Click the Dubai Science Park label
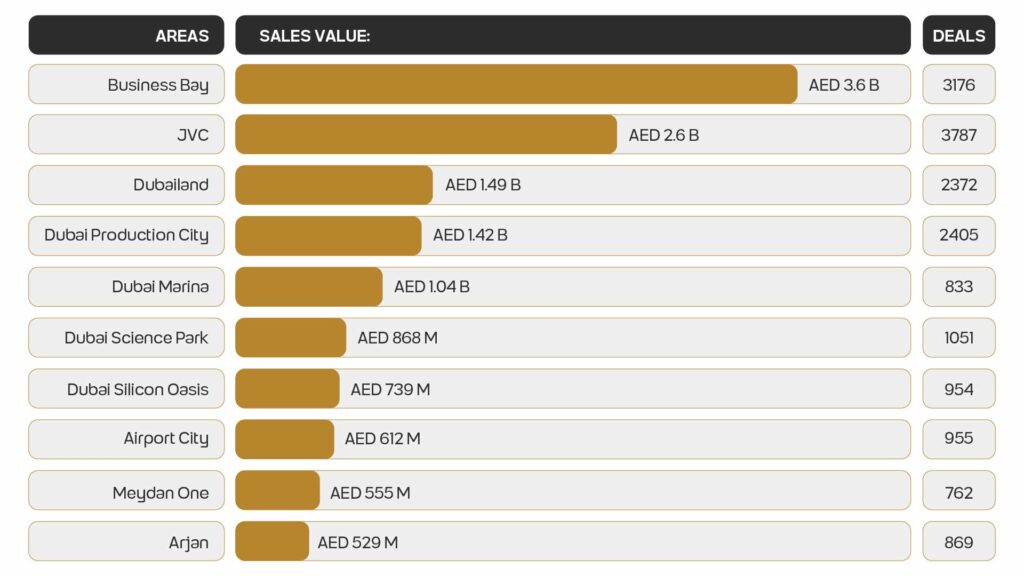The width and height of the screenshot is (1024, 576). [136, 338]
